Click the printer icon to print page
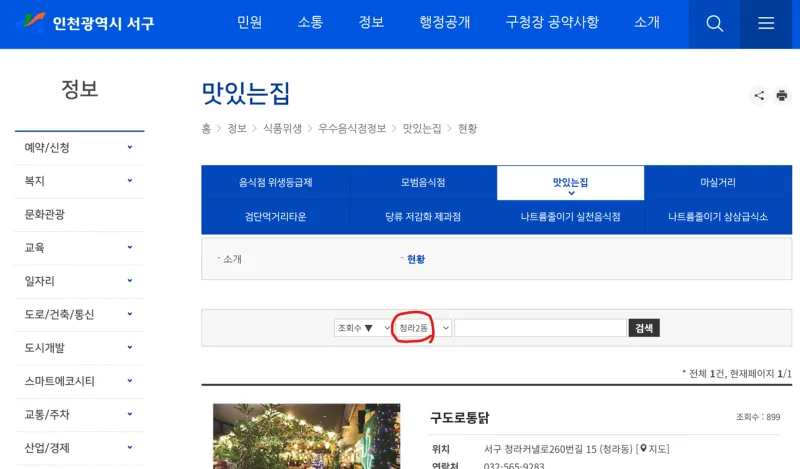Viewport: 800px width, 469px height. click(x=782, y=96)
